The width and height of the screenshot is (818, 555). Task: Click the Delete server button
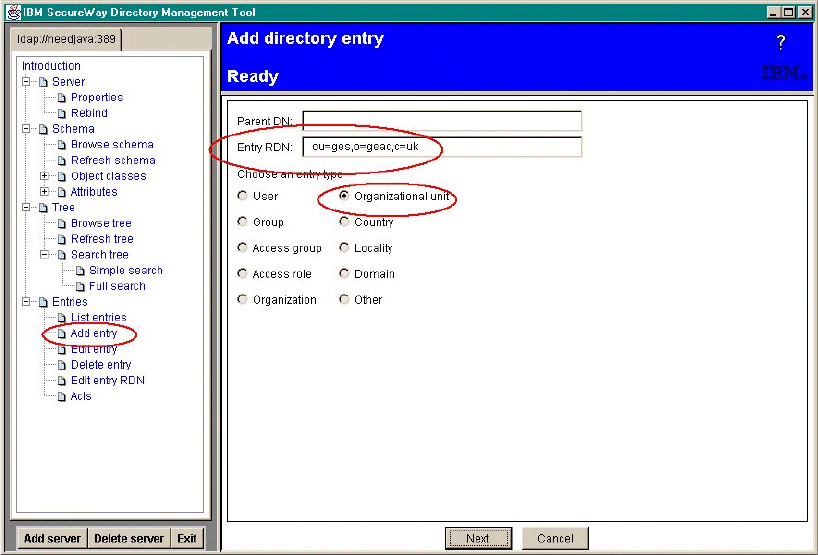[x=129, y=538]
